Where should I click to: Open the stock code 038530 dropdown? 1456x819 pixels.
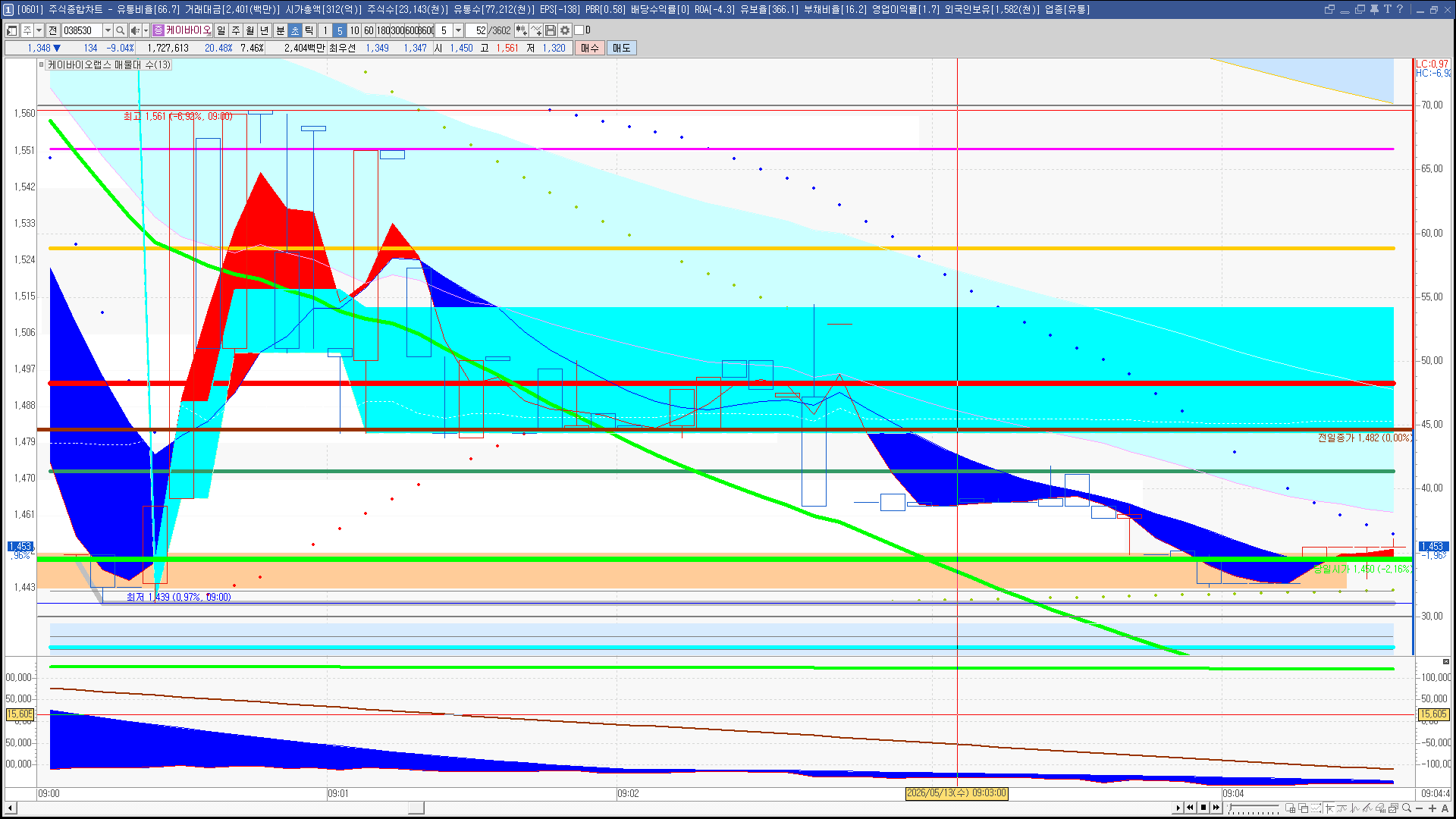[108, 30]
